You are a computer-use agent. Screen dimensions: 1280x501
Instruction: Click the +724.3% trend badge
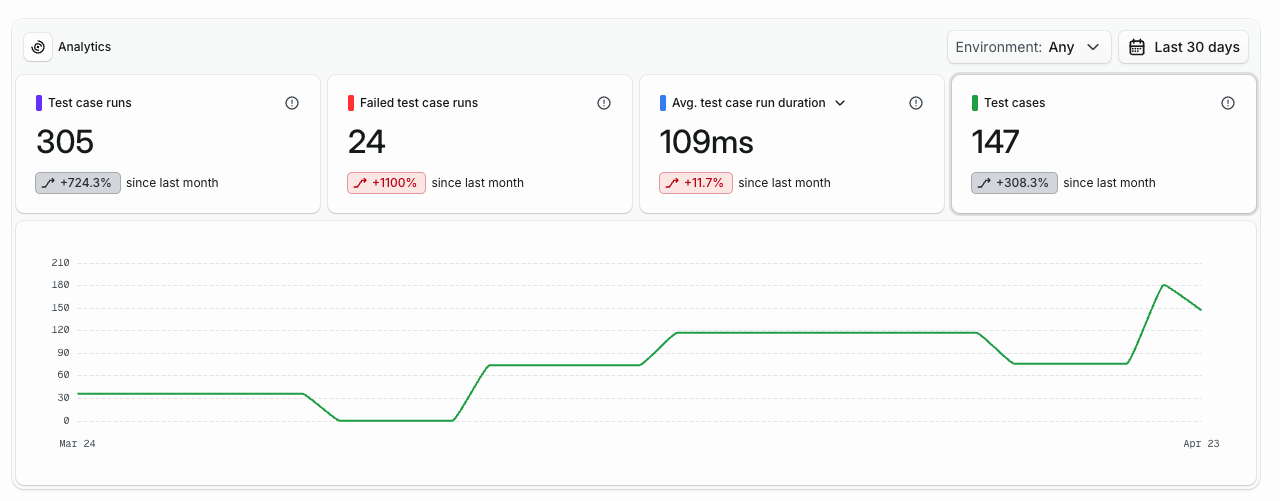78,183
